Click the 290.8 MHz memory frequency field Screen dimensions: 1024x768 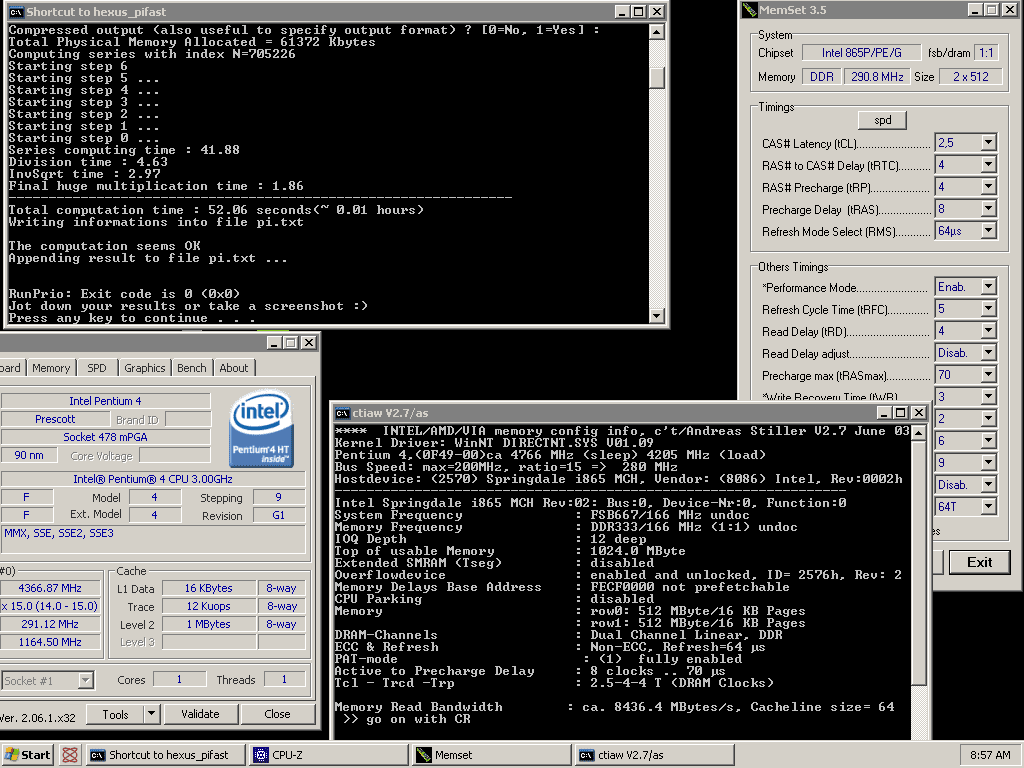(877, 77)
